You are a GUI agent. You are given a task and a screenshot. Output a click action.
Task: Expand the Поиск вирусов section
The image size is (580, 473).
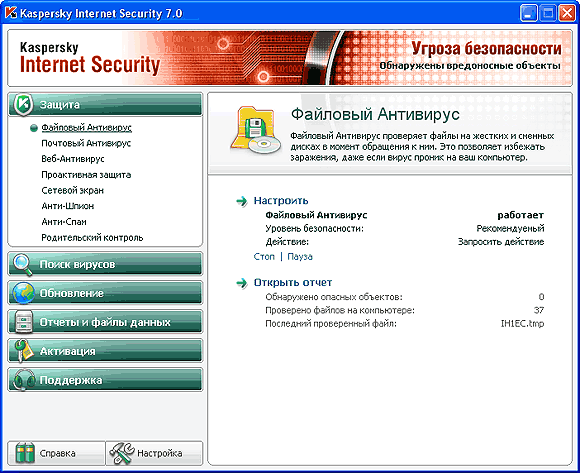(105, 264)
